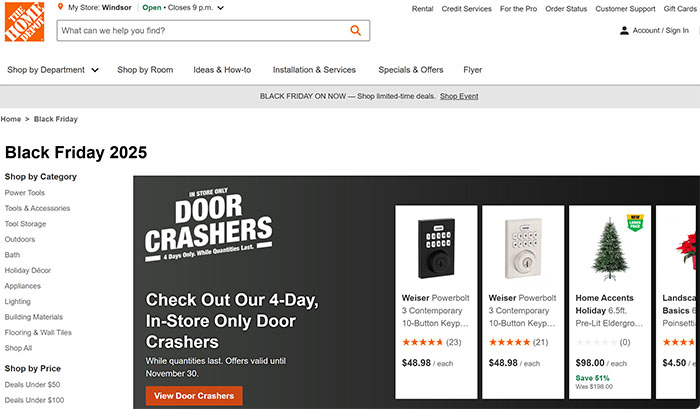Open Deals Under $50 filter
700x409 pixels.
click(x=32, y=385)
